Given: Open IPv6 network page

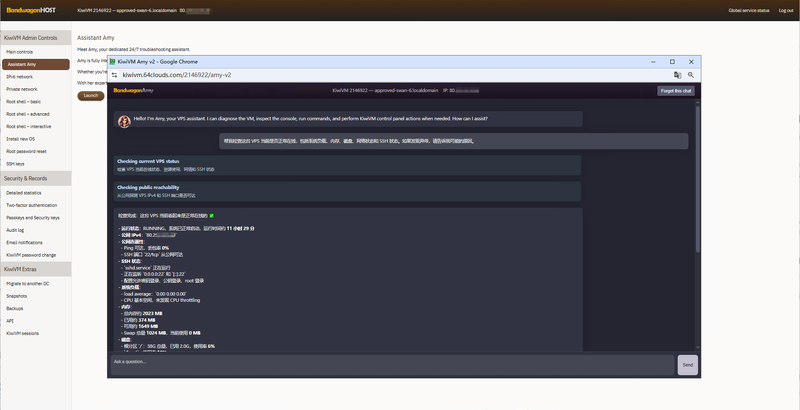Looking at the screenshot, I should click(19, 77).
